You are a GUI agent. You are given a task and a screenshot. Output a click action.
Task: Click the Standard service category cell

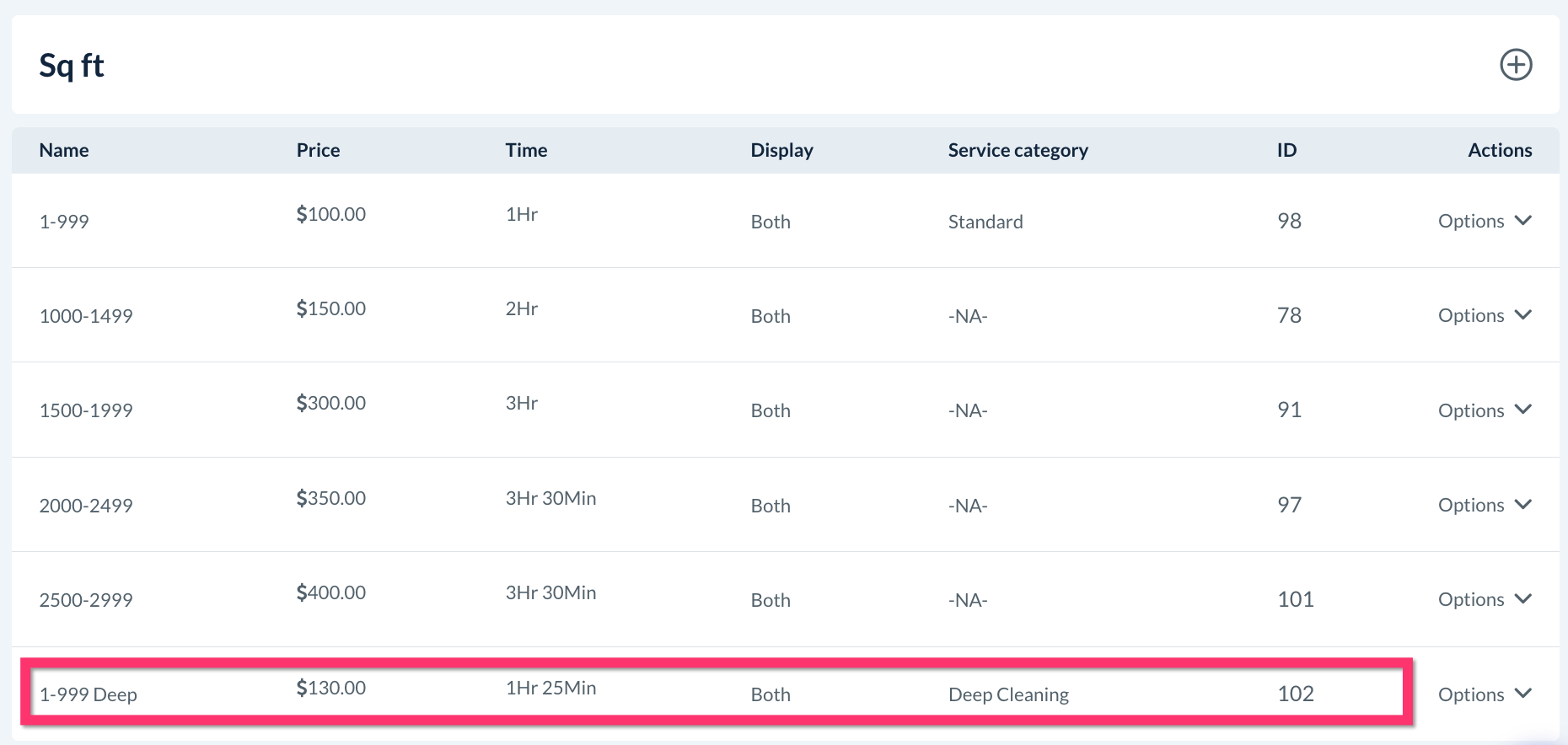pyautogui.click(x=985, y=222)
